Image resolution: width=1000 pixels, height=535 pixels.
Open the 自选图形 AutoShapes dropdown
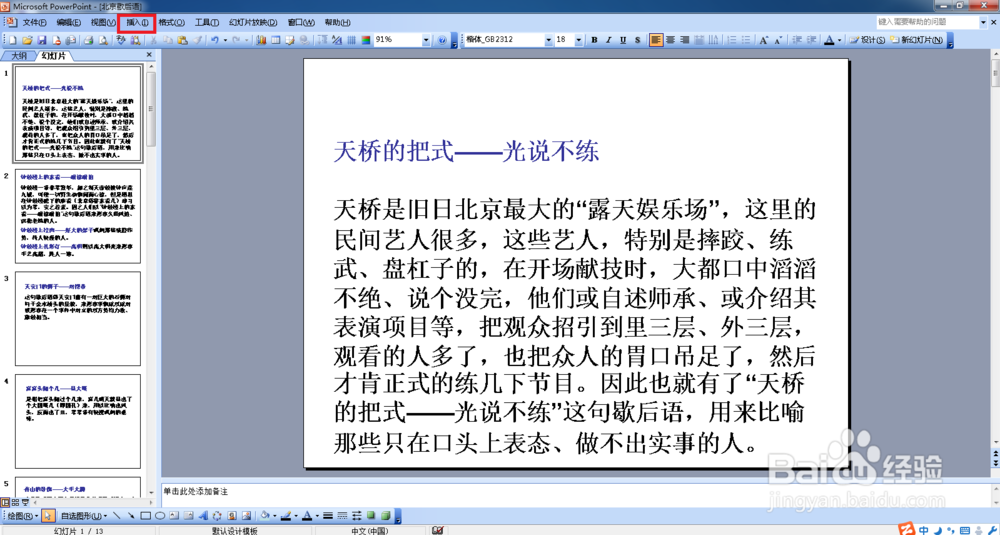tap(84, 515)
